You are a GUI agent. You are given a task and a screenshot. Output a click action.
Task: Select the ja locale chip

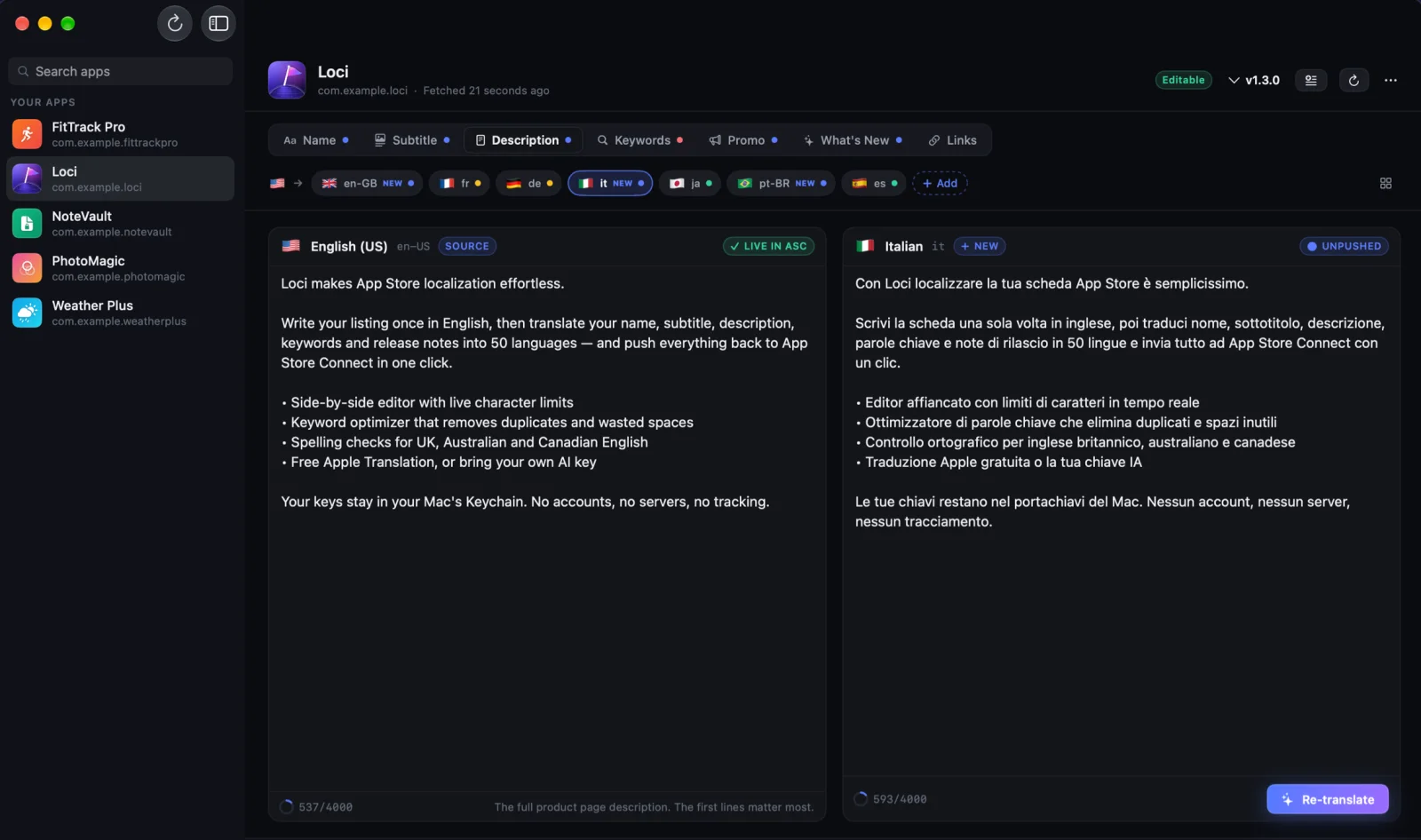click(x=690, y=183)
